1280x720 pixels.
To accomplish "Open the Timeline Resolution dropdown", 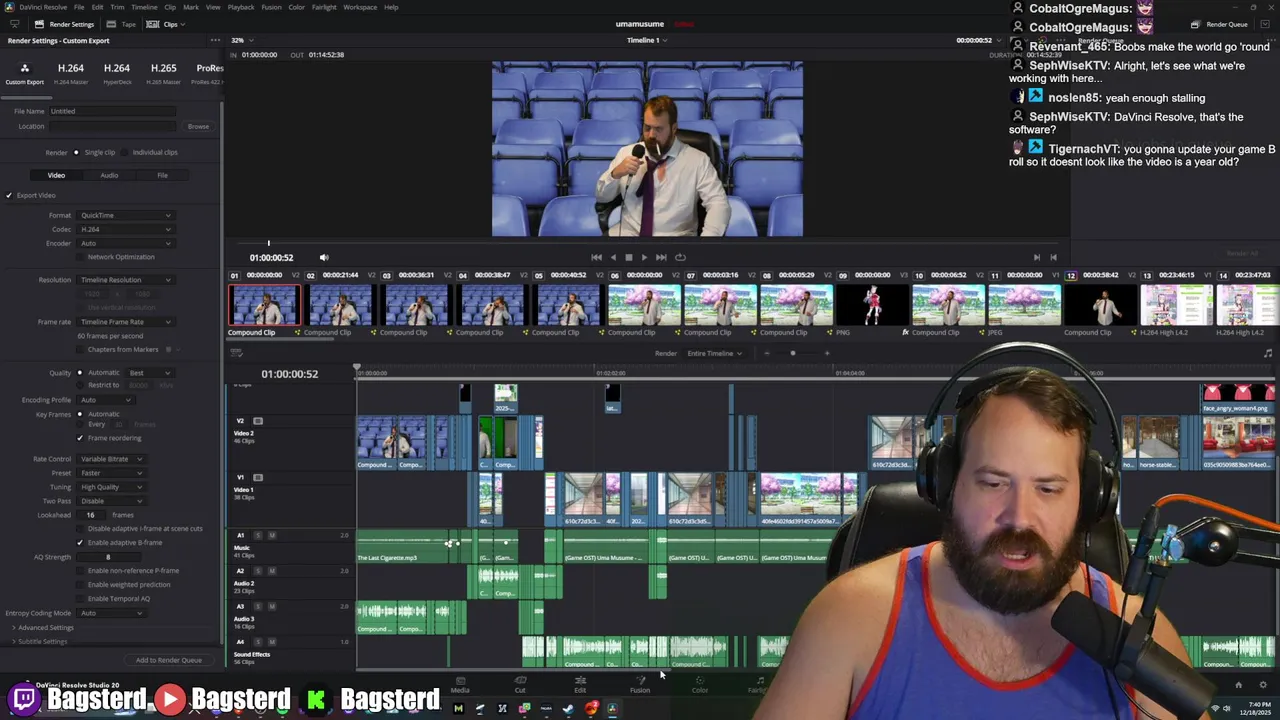I will point(125,280).
